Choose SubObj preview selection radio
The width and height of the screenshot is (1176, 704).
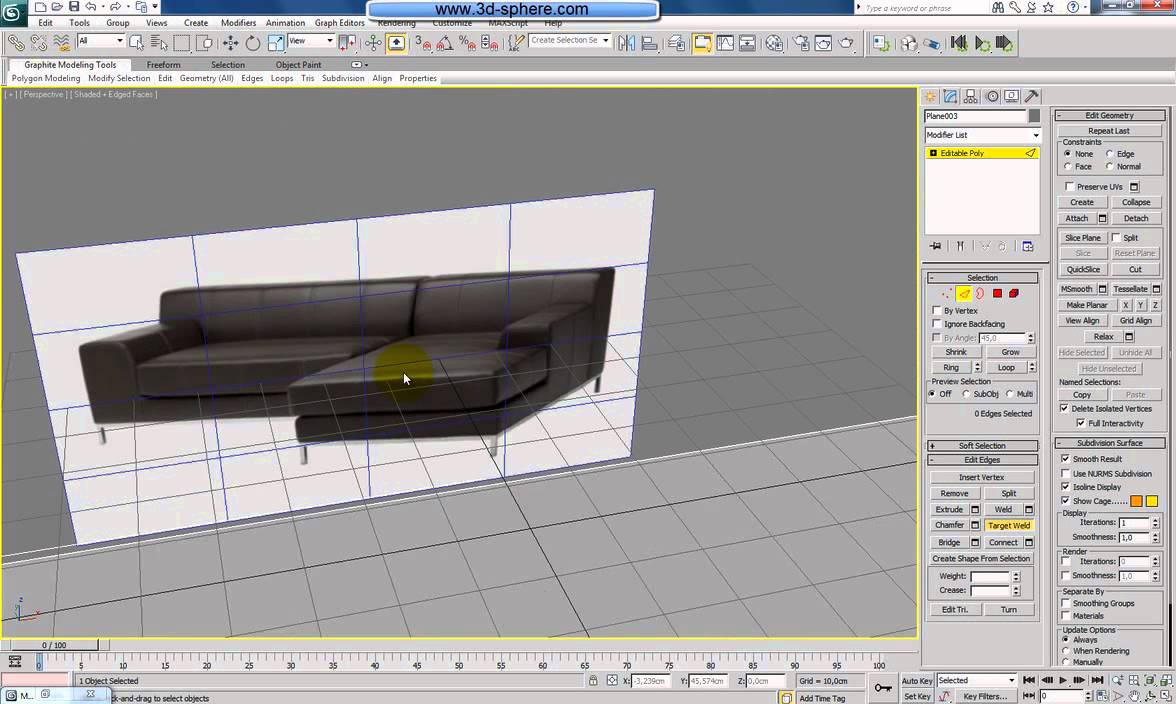tap(967, 394)
